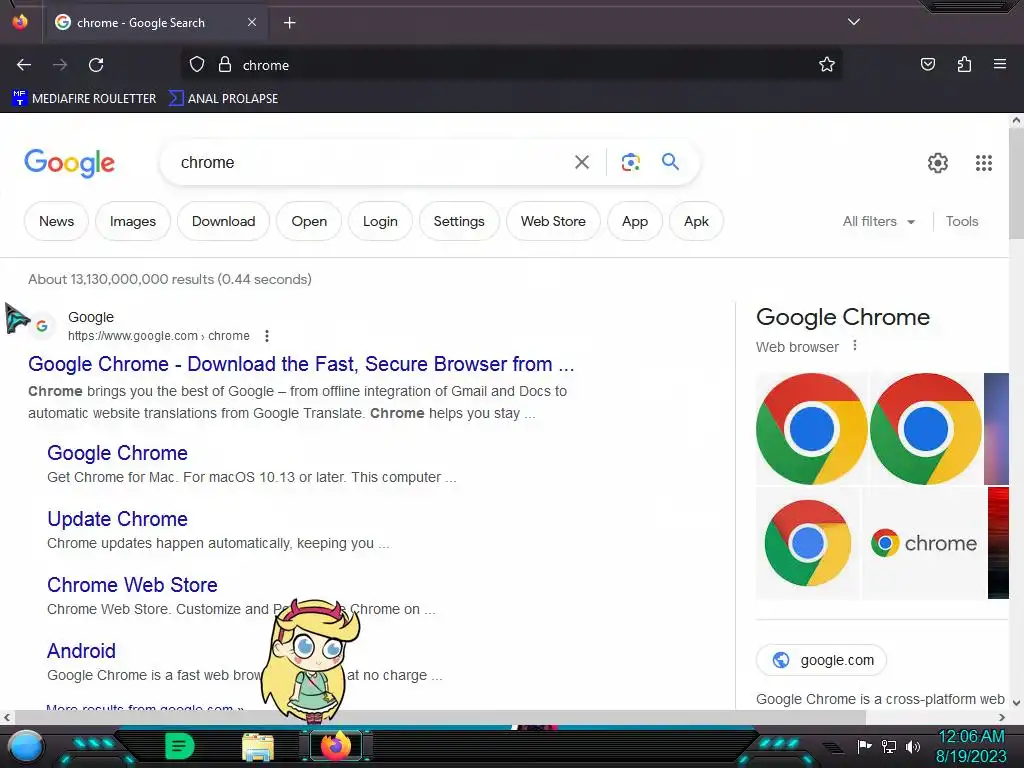Close the chrome - Google Search tab

(x=251, y=22)
